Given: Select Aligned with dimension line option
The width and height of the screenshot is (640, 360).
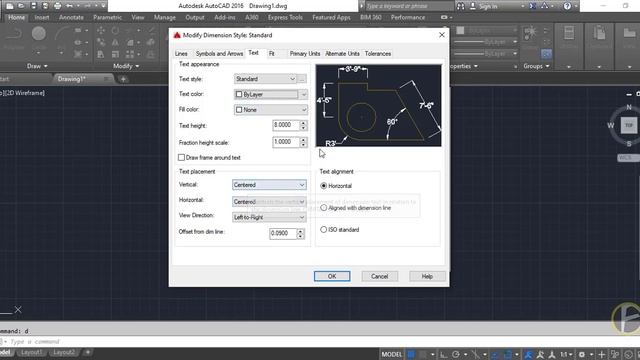Looking at the screenshot, I should click(x=324, y=208).
